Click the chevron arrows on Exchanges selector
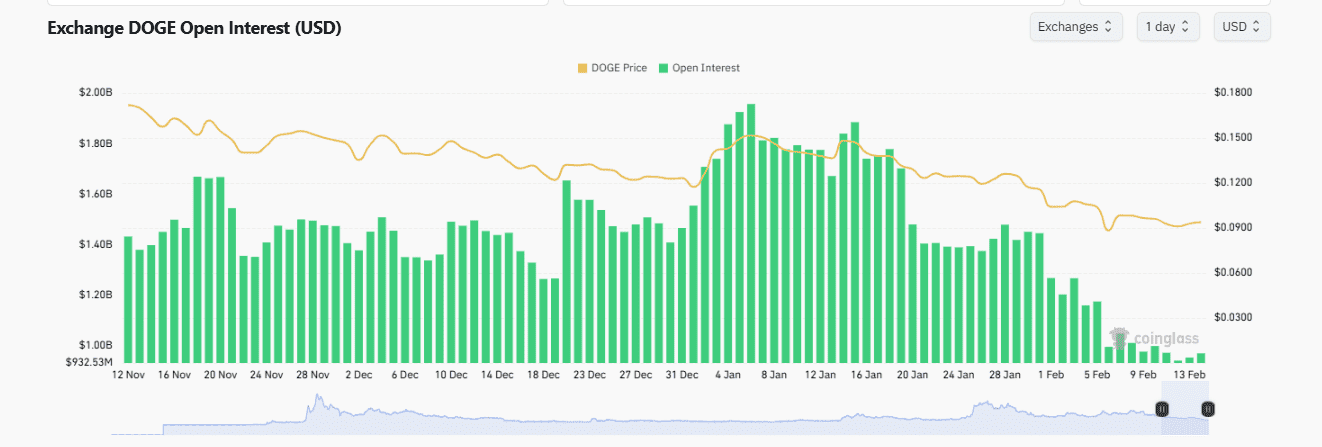1322x447 pixels. [x=1107, y=27]
